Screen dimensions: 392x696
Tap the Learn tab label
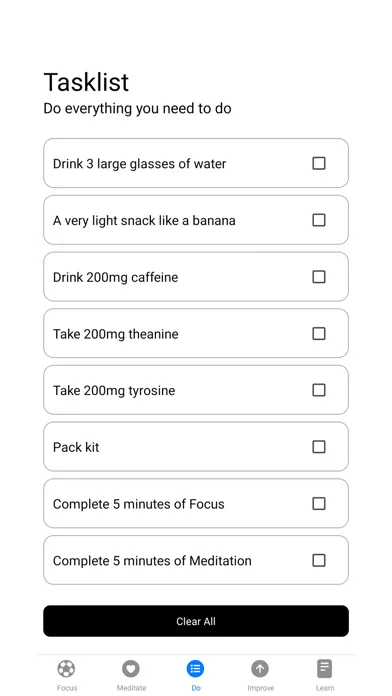click(x=325, y=688)
